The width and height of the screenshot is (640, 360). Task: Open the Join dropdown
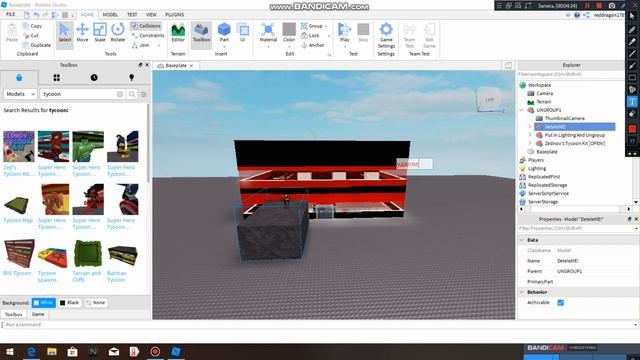[159, 45]
